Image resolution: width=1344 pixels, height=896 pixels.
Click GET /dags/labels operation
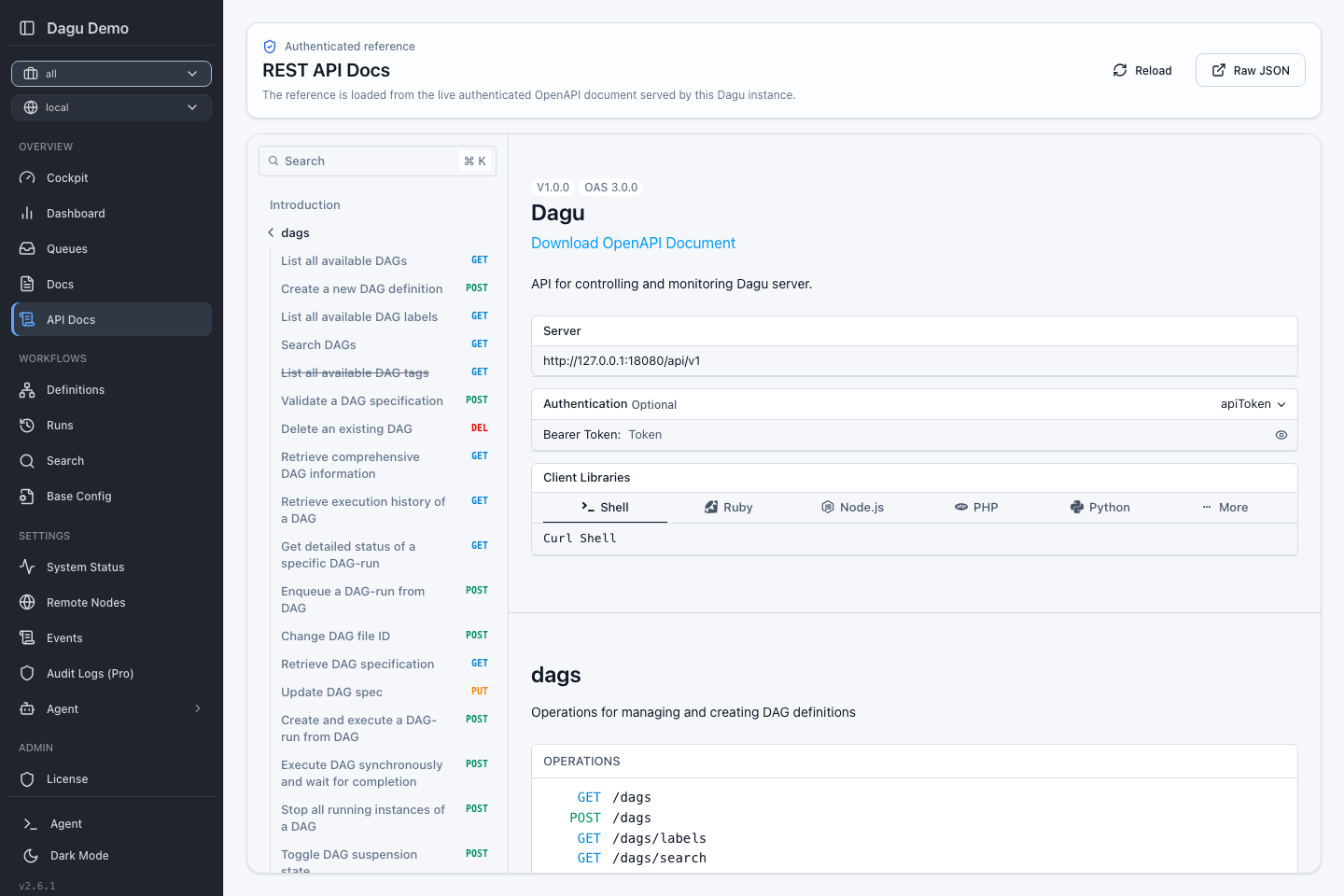pos(641,838)
